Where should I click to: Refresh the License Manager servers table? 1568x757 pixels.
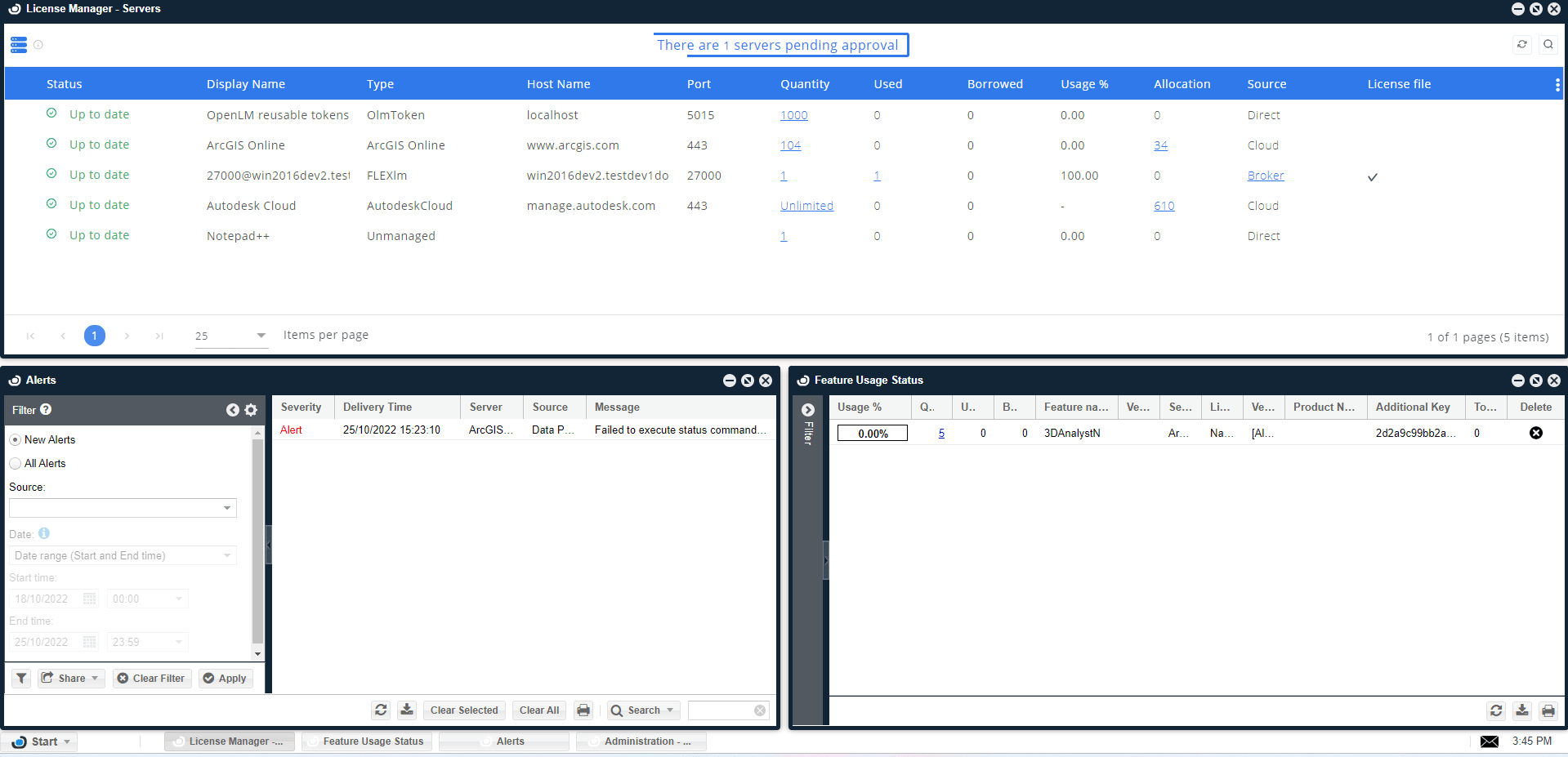(1521, 44)
